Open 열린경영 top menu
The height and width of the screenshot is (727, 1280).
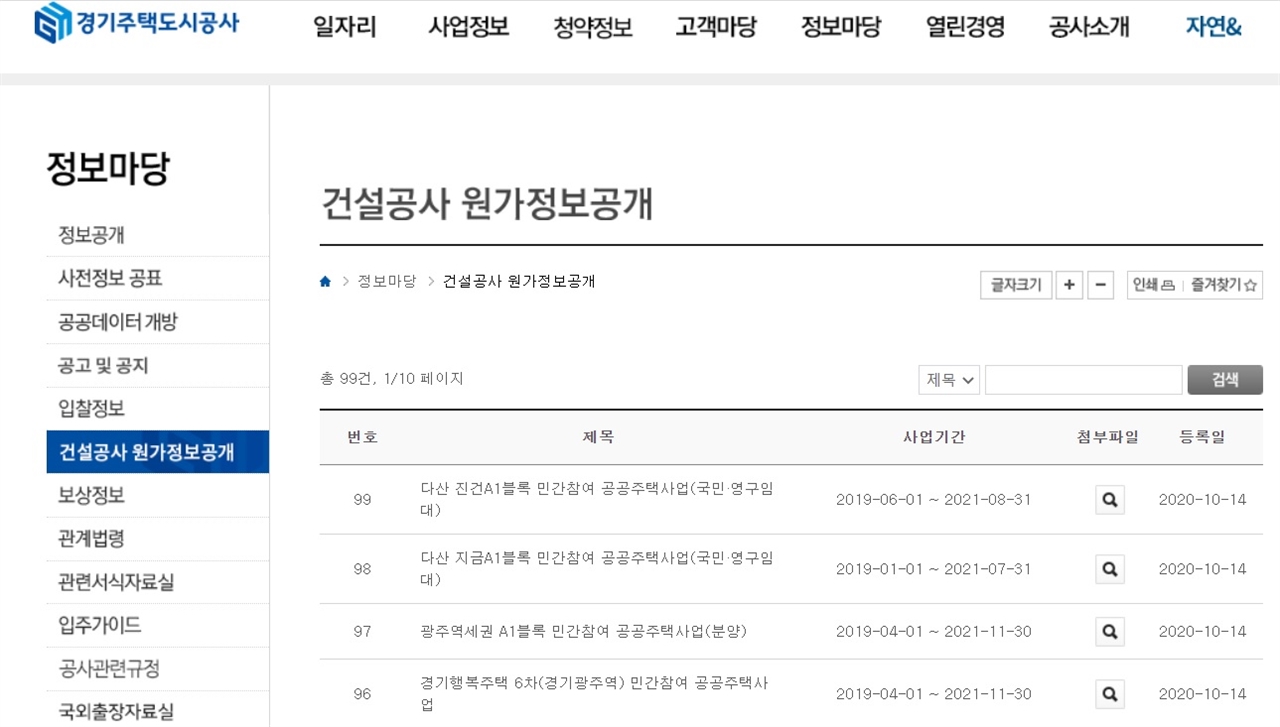coord(965,27)
